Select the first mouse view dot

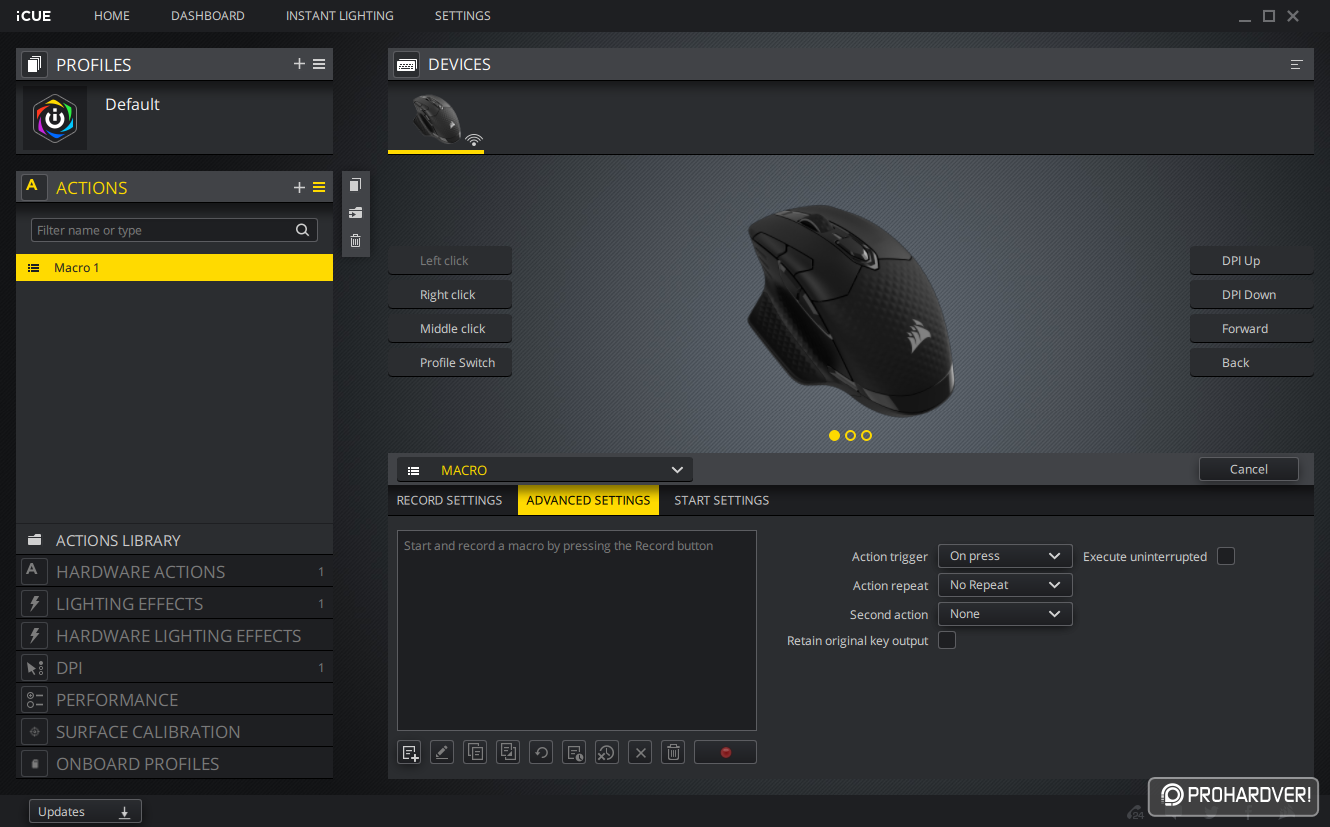coord(834,435)
